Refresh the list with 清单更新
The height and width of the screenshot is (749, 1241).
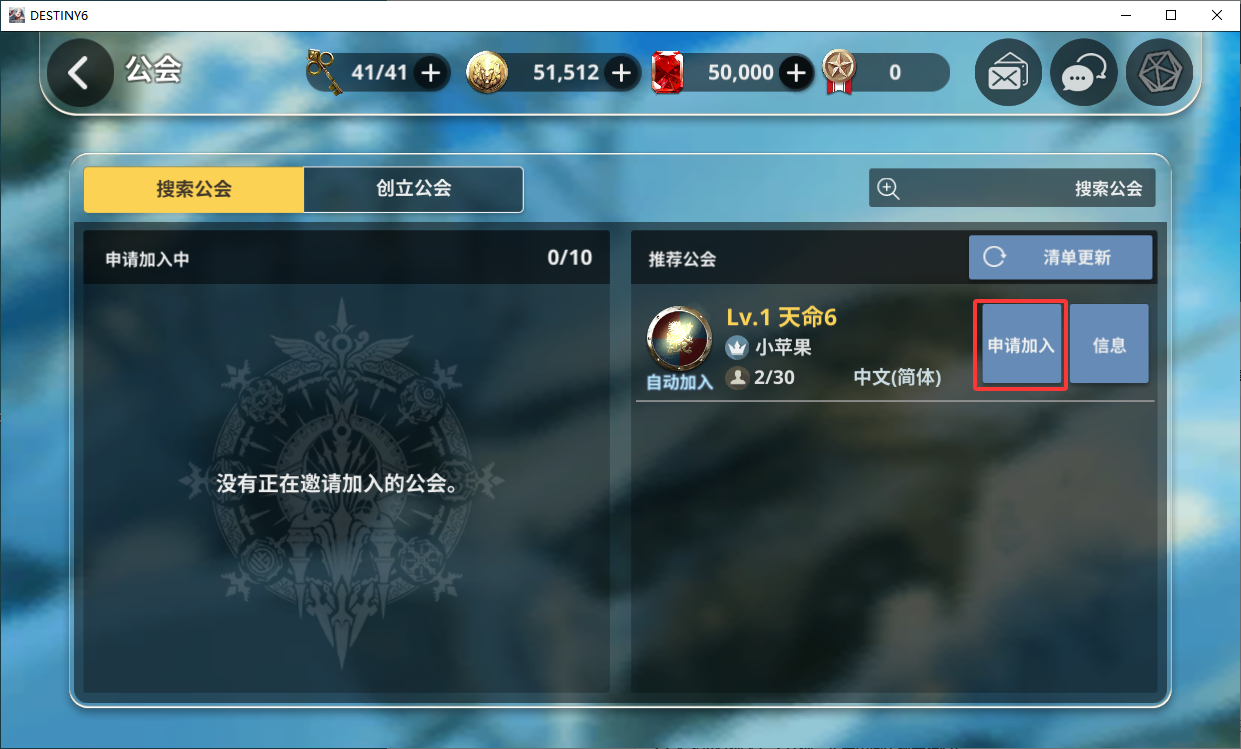pos(1060,257)
